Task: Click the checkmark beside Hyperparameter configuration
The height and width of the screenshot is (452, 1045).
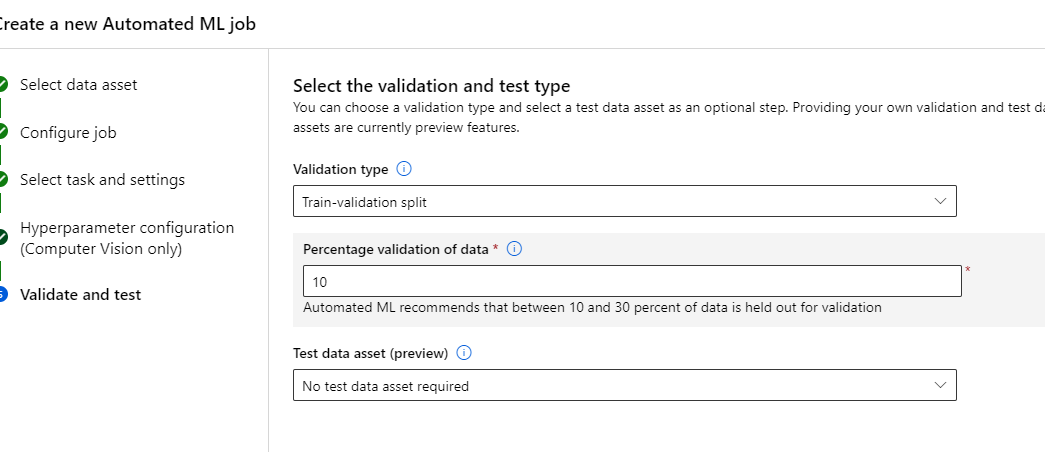Action: pyautogui.click(x=4, y=237)
